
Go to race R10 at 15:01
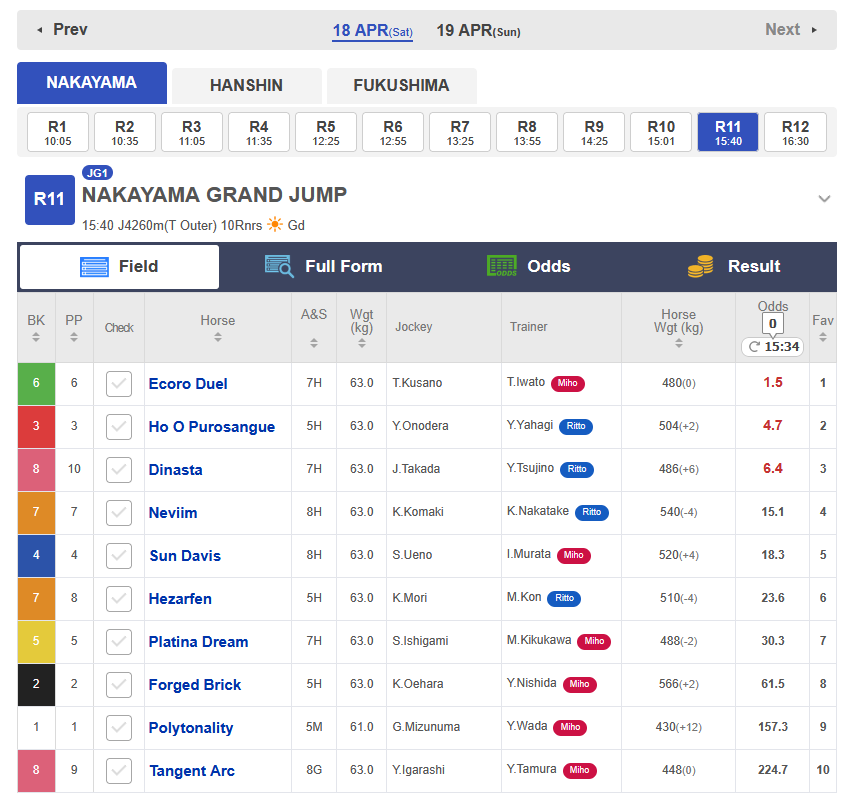661,132
